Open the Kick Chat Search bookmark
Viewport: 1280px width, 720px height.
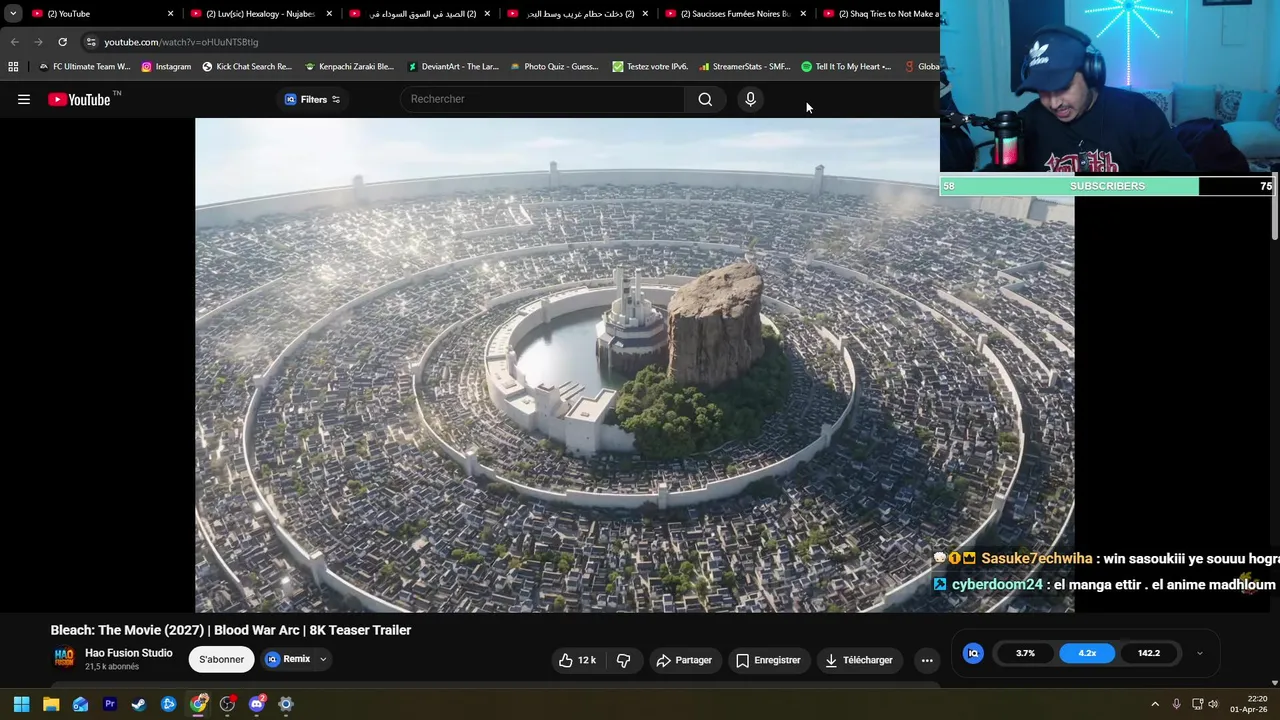point(247,67)
